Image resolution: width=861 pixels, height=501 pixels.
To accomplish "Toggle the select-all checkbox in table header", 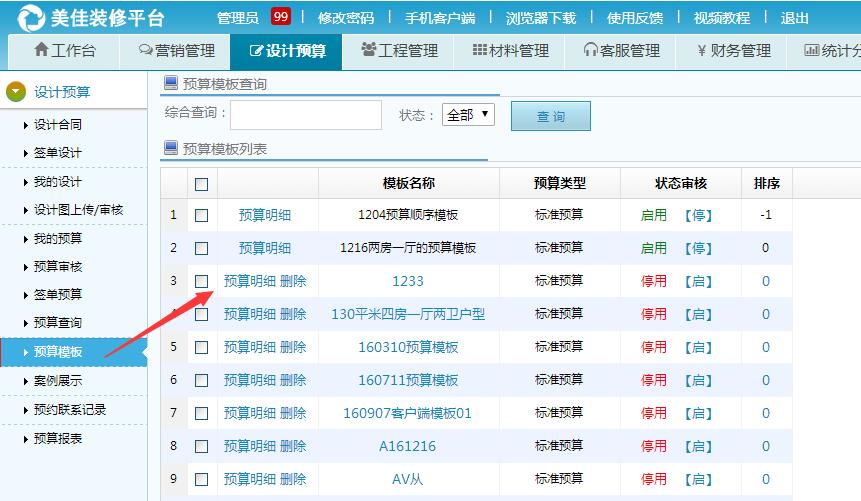I will (202, 184).
